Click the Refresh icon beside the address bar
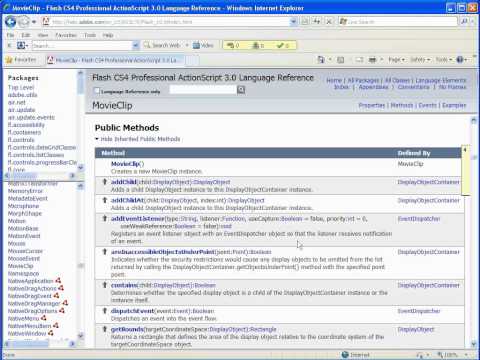Screen dimensions: 480x360 tap(316, 22)
